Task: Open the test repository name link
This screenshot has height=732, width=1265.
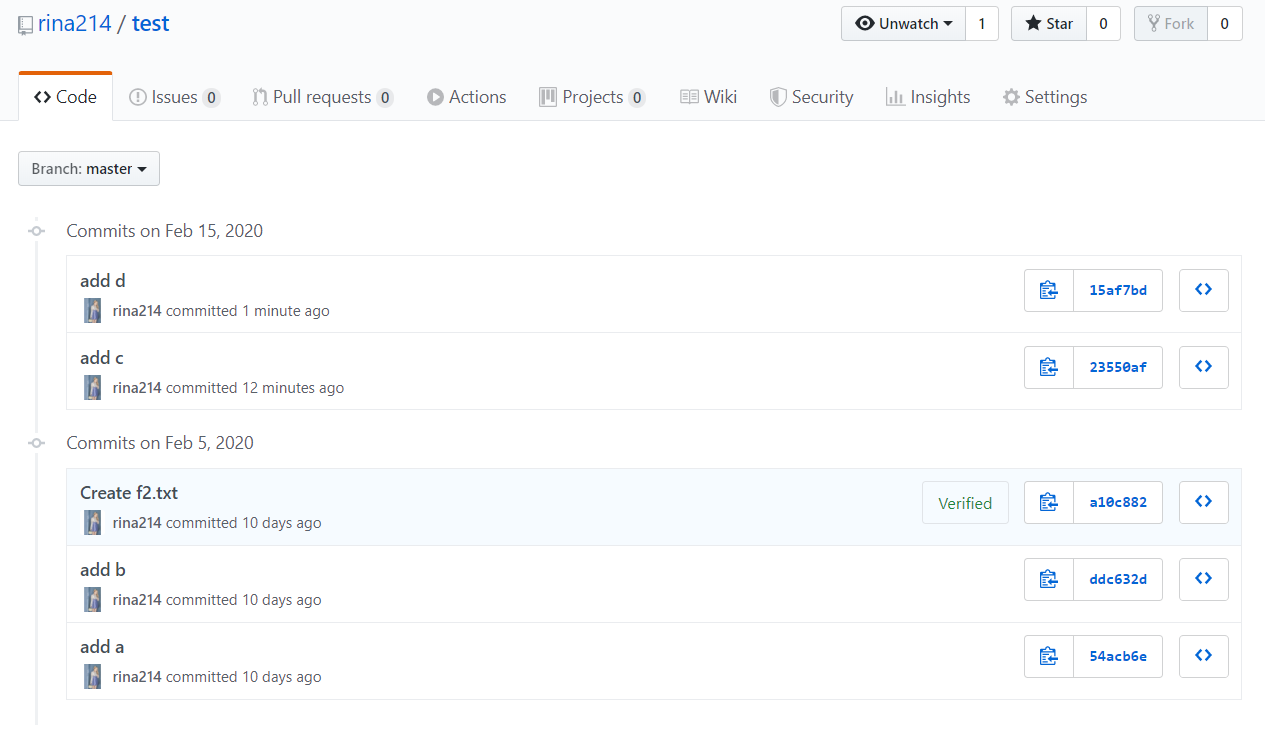Action: pyautogui.click(x=151, y=24)
